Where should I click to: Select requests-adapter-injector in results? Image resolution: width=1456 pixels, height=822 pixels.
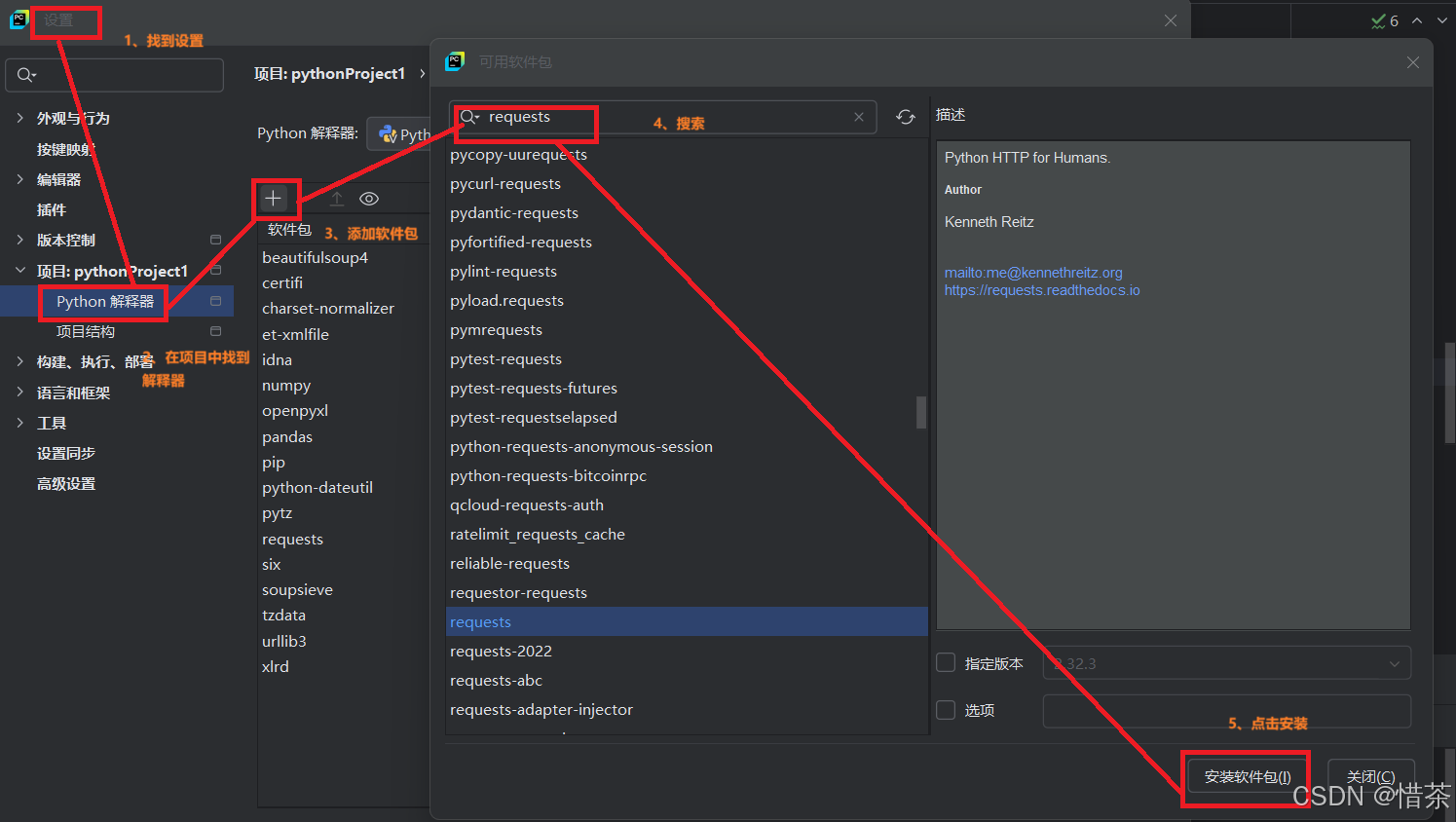coord(687,709)
